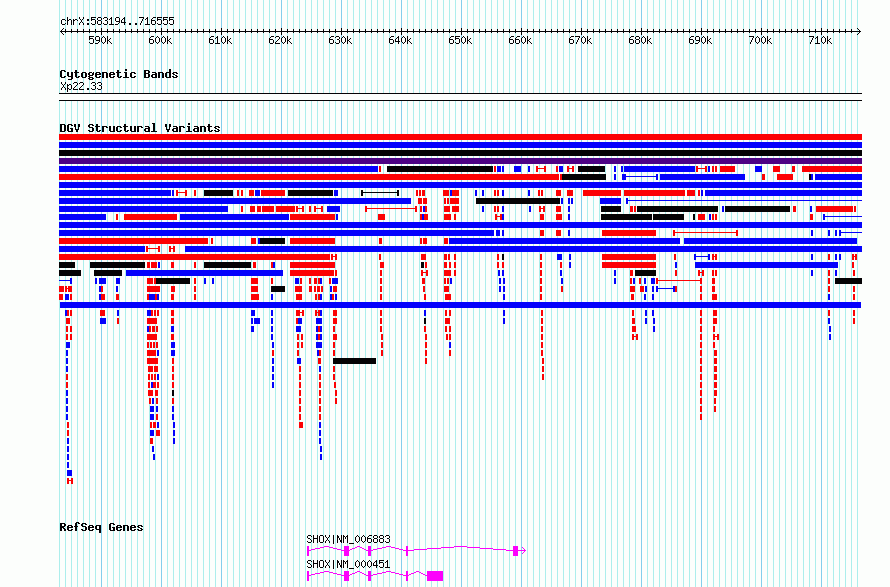
Task: Click the 680k ruler tick label
Action: pyautogui.click(x=640, y=40)
